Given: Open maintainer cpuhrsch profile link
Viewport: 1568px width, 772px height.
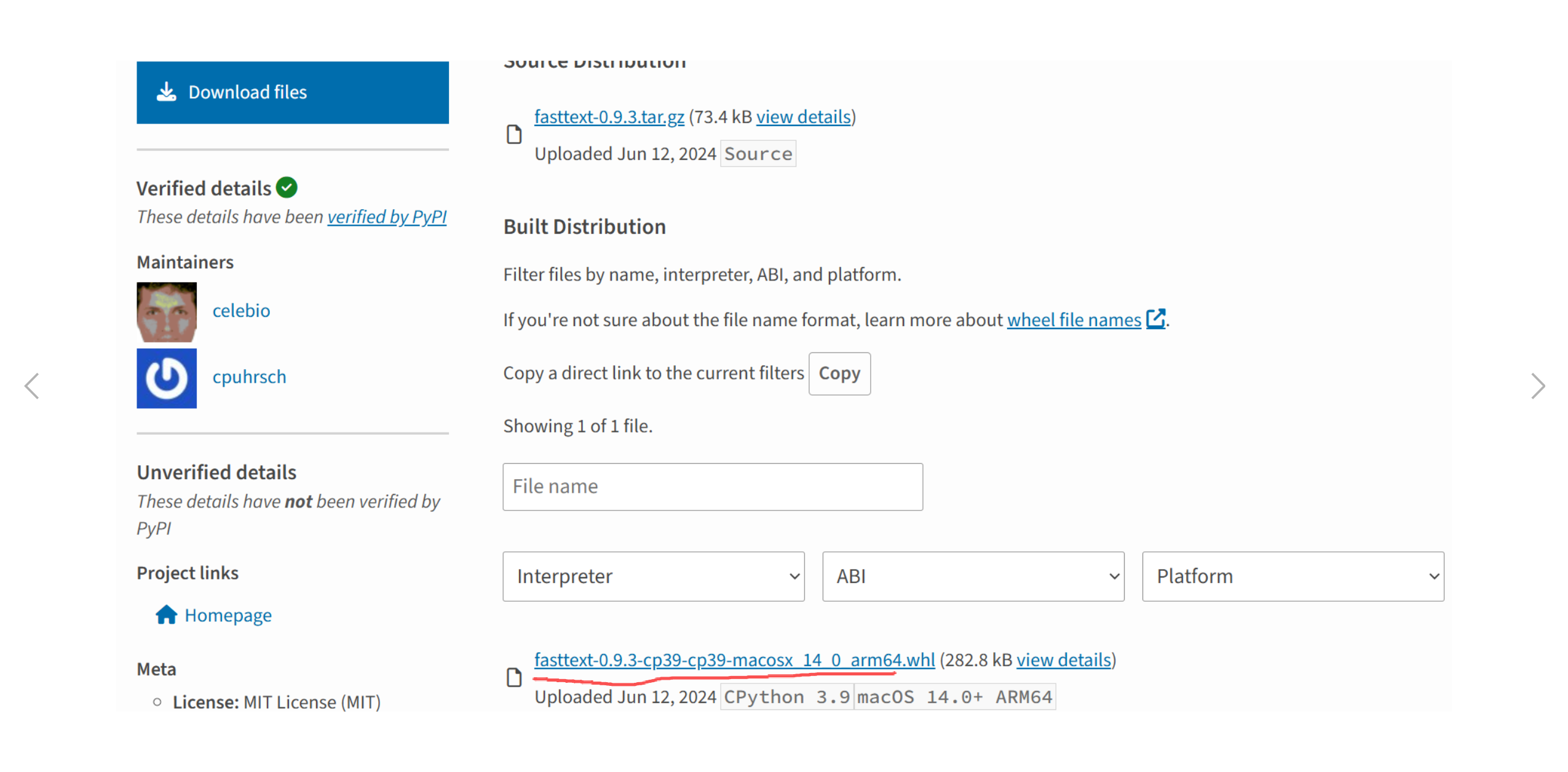Looking at the screenshot, I should [x=249, y=376].
